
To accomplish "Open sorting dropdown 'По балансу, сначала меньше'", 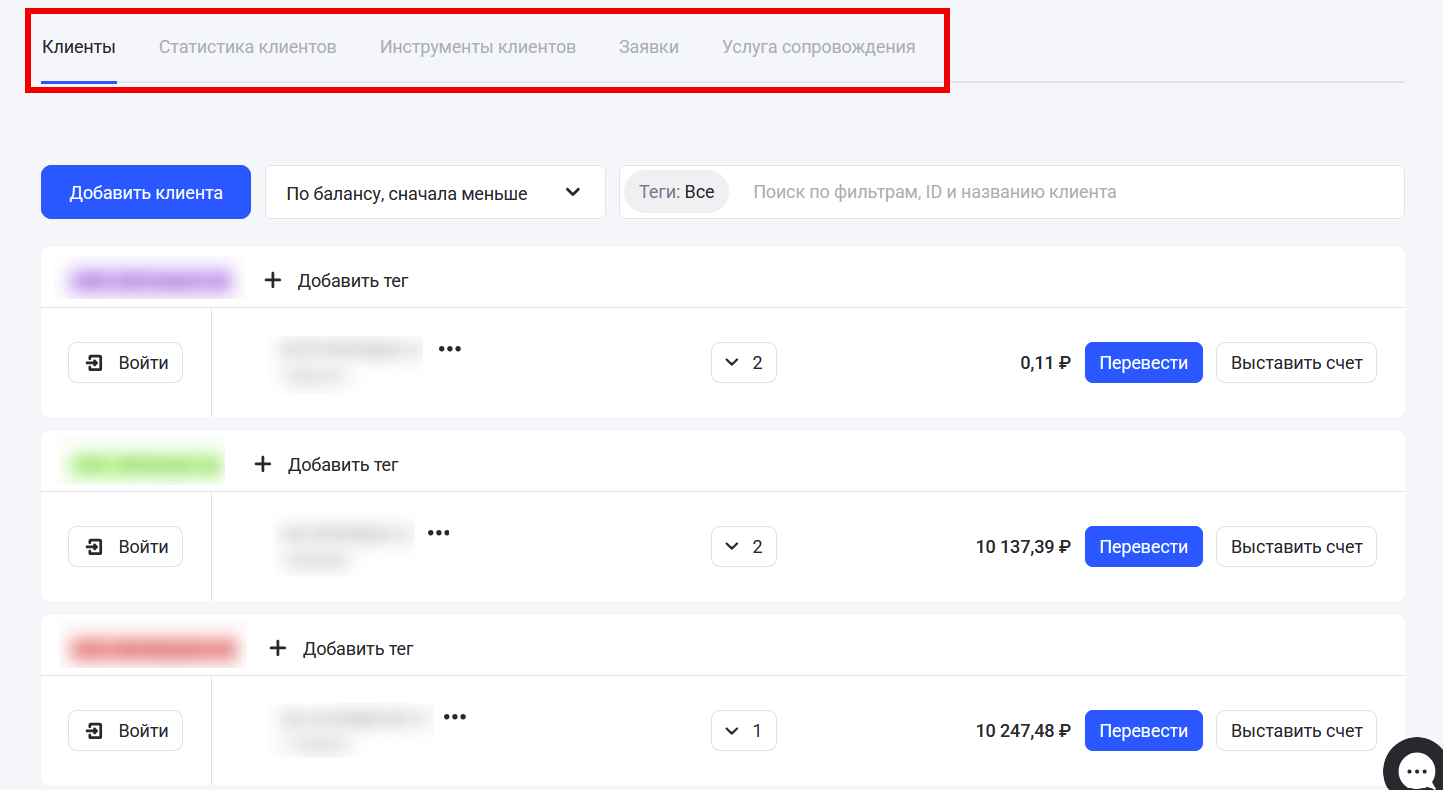I will tap(435, 193).
